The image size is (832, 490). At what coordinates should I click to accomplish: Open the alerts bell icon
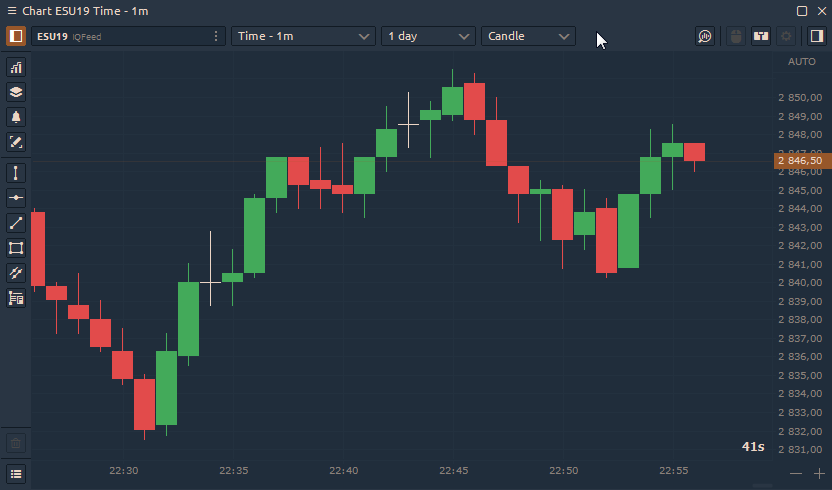(16, 117)
